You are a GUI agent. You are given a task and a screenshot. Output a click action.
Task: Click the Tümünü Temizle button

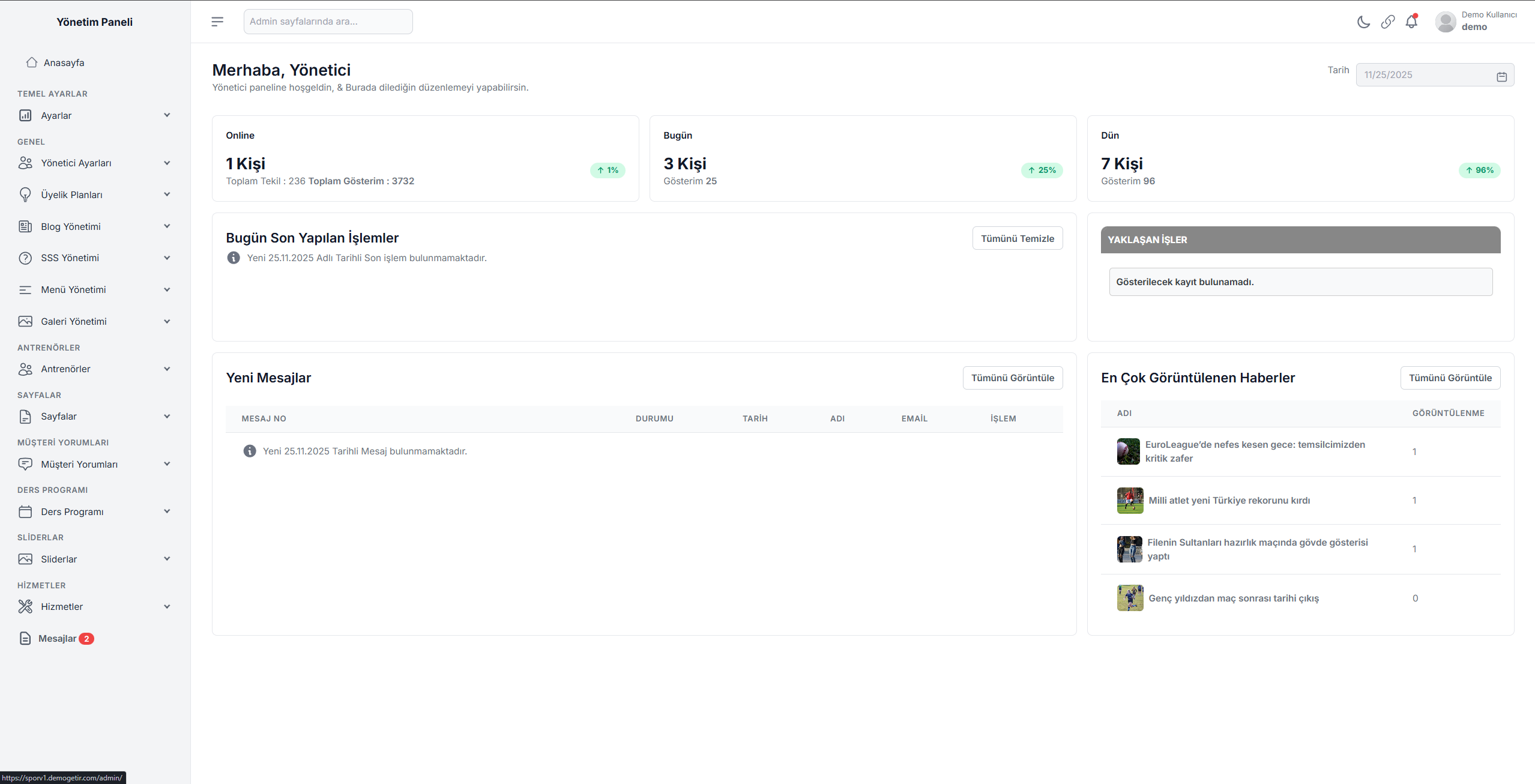[1017, 238]
